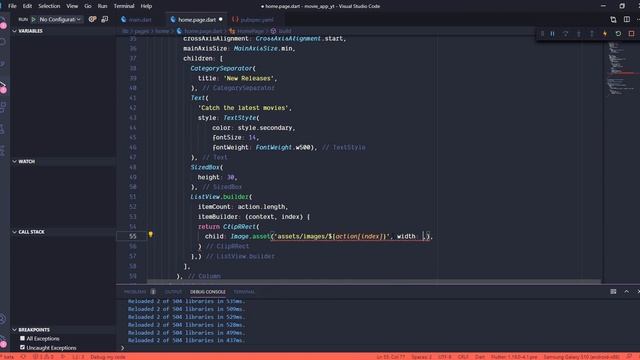Screen dimensions: 640x360
Task: Open the Terminal menu
Action: (124, 6)
